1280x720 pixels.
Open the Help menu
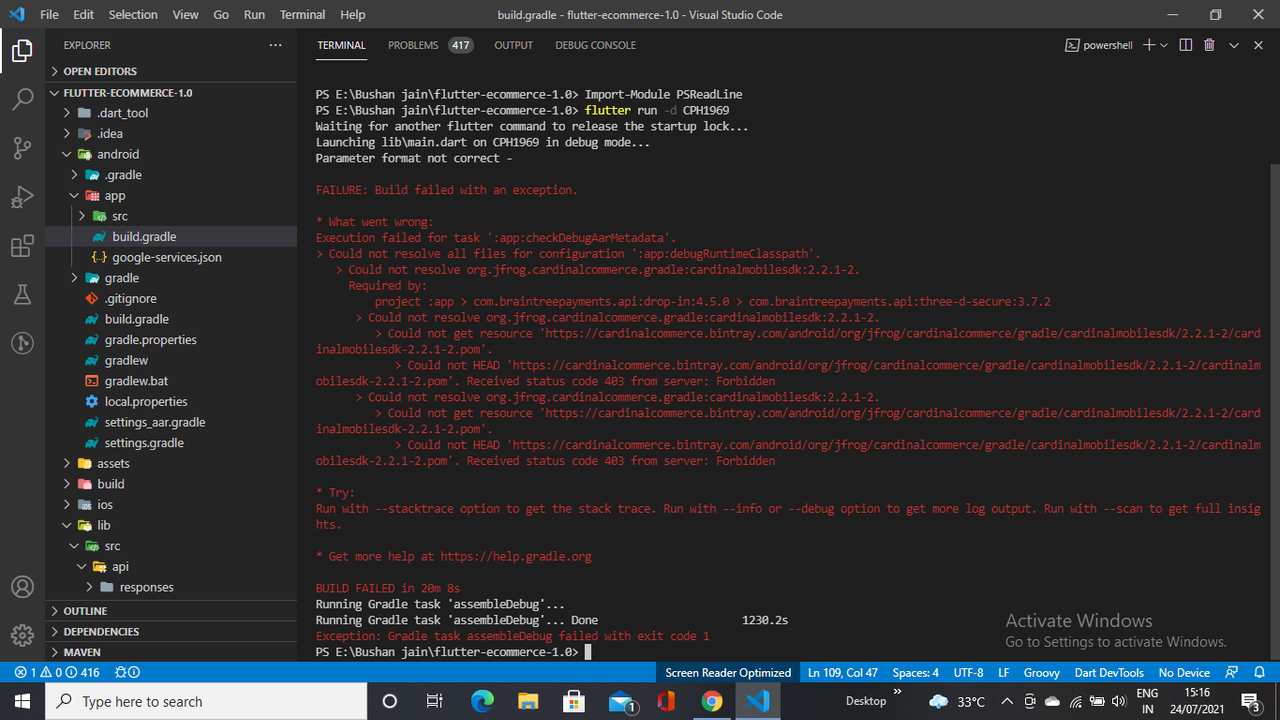[x=352, y=15]
